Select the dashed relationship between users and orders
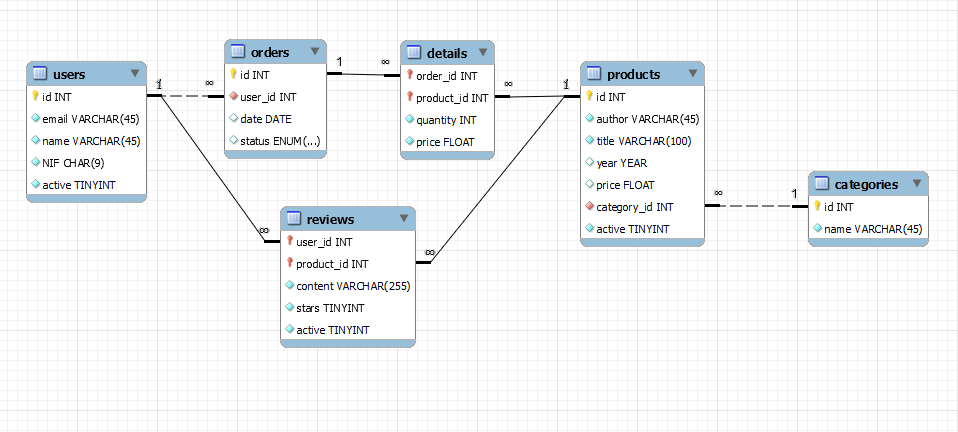This screenshot has width=958, height=432. (186, 96)
